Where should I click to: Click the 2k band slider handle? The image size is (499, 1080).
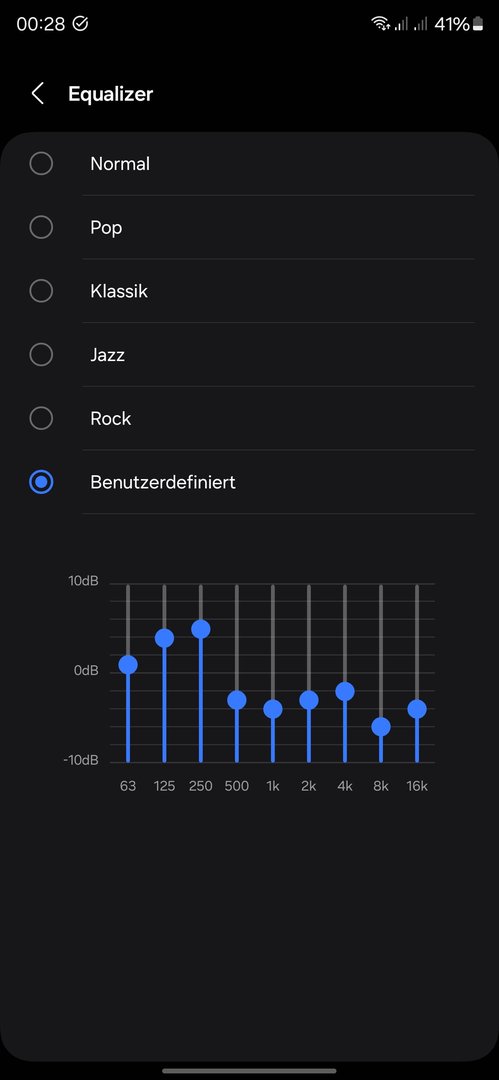pos(309,700)
